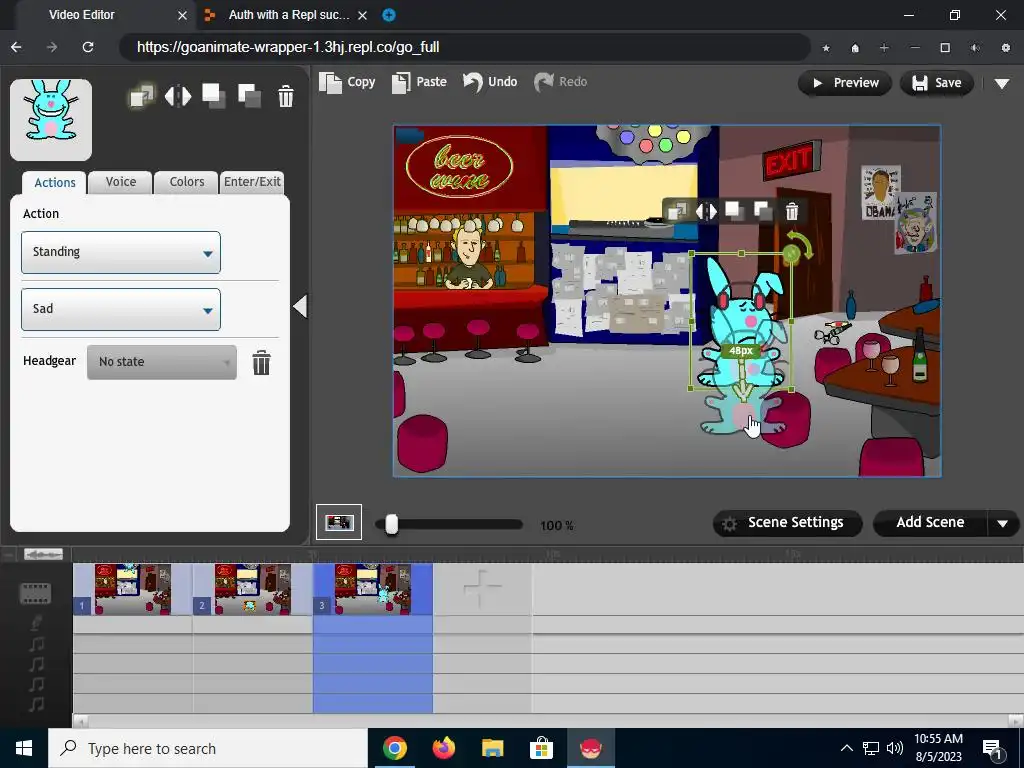Select scene 1 in the timeline

pyautogui.click(x=133, y=589)
